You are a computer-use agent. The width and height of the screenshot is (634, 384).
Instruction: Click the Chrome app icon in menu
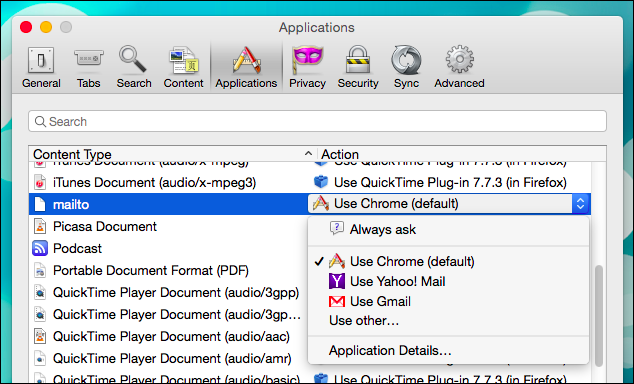point(337,261)
